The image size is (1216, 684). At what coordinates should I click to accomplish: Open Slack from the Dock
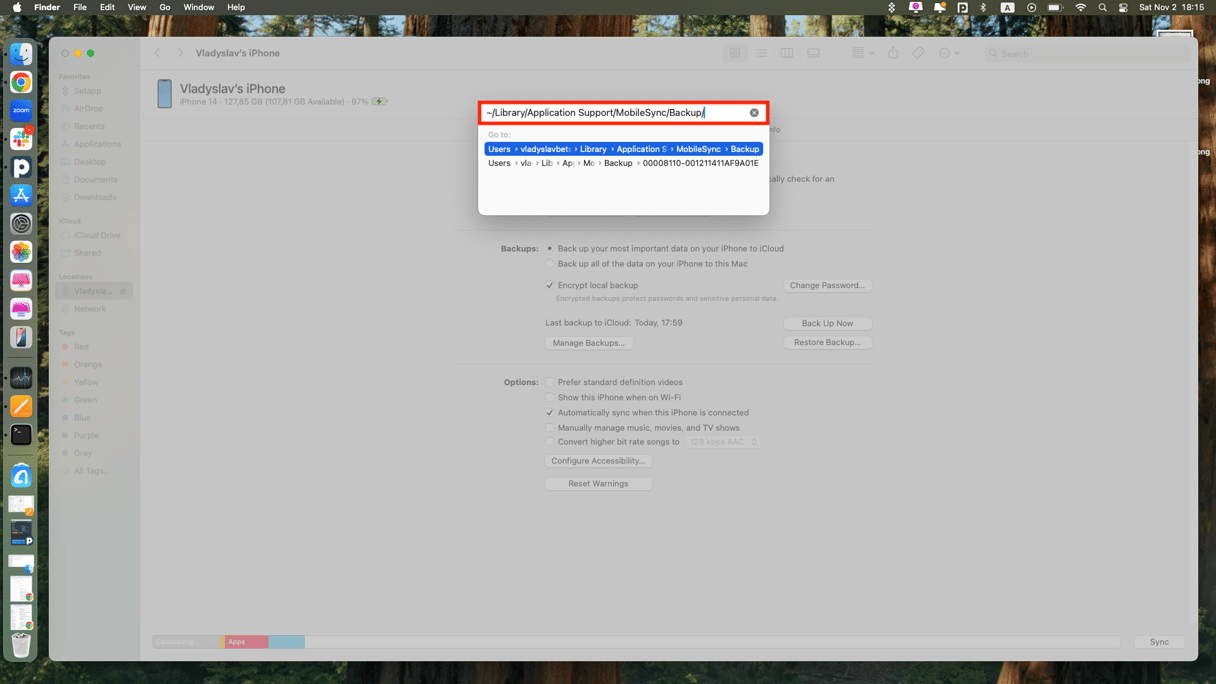21,139
